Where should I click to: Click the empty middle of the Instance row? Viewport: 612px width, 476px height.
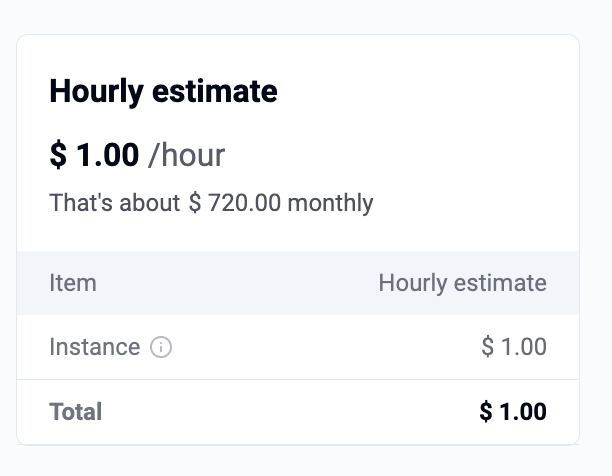pyautogui.click(x=320, y=348)
